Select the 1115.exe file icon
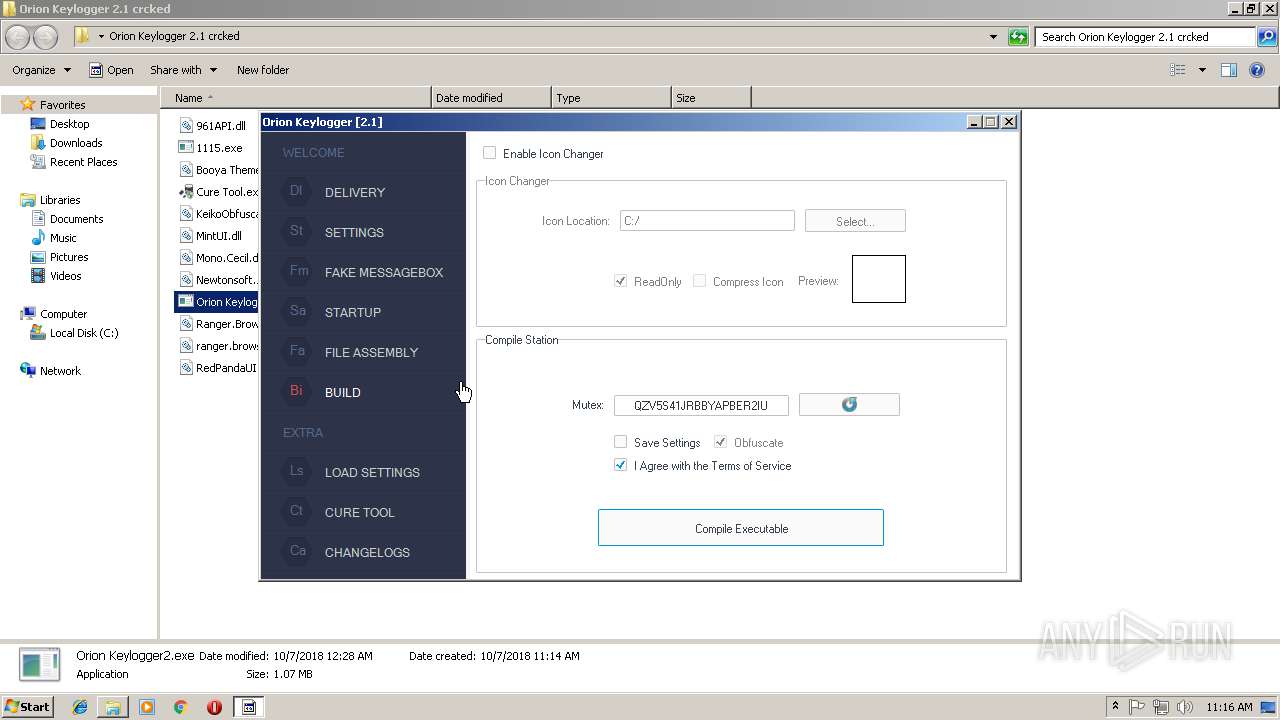 [x=186, y=147]
